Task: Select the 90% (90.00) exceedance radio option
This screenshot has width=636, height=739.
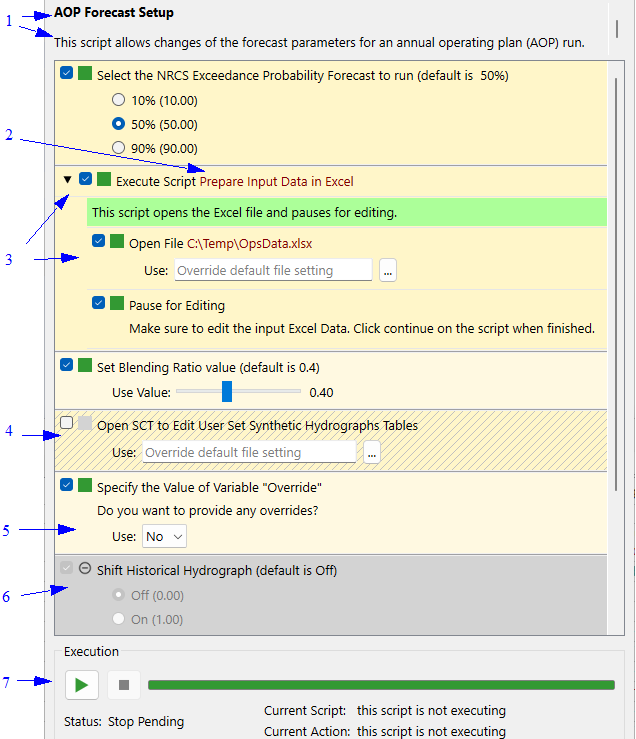Action: tap(119, 148)
